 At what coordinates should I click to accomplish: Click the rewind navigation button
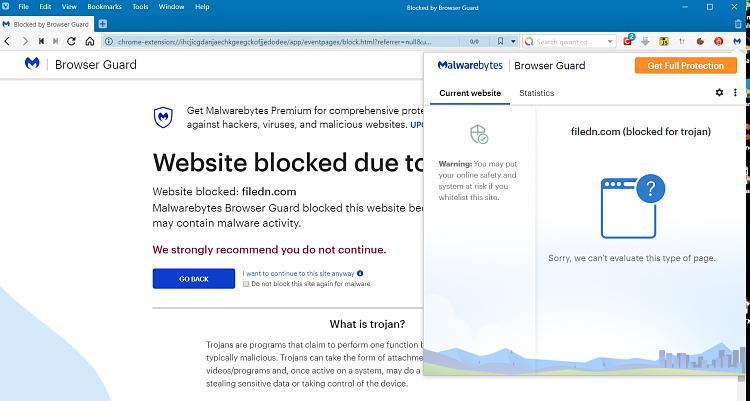coord(42,42)
